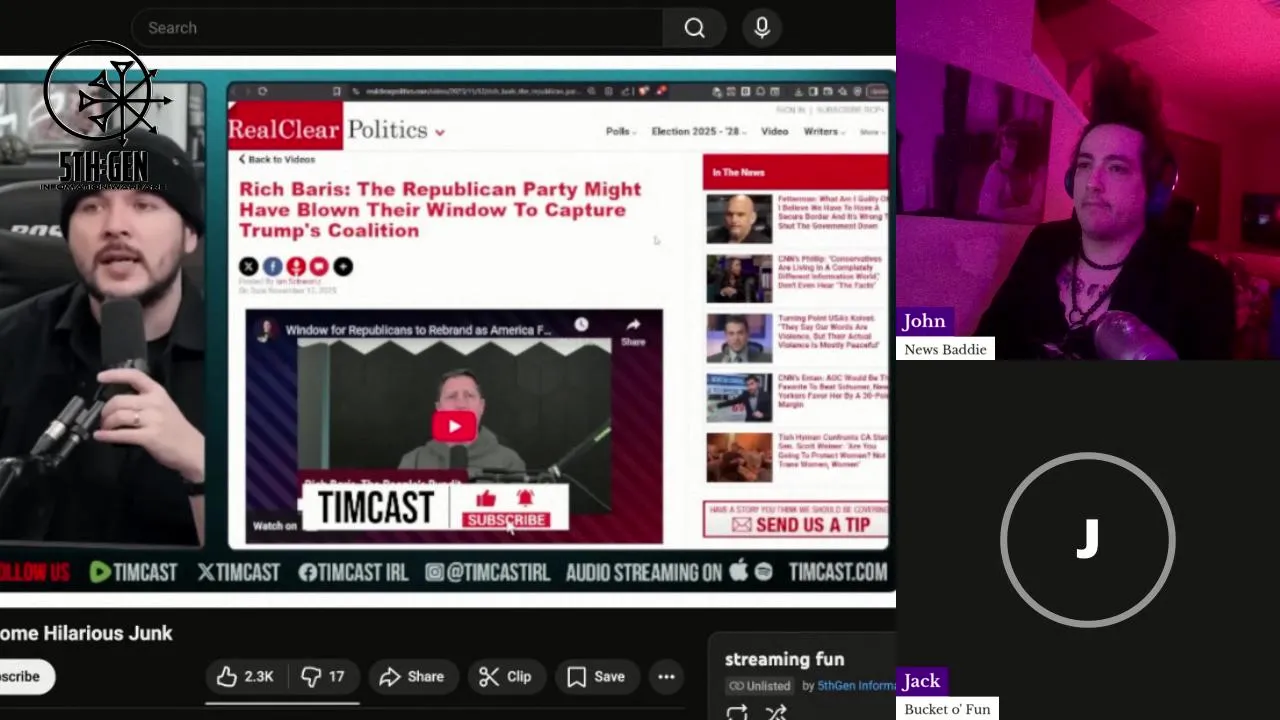
Task: Click the @TIMCASTIRL Instagram ticker label
Action: click(x=487, y=572)
